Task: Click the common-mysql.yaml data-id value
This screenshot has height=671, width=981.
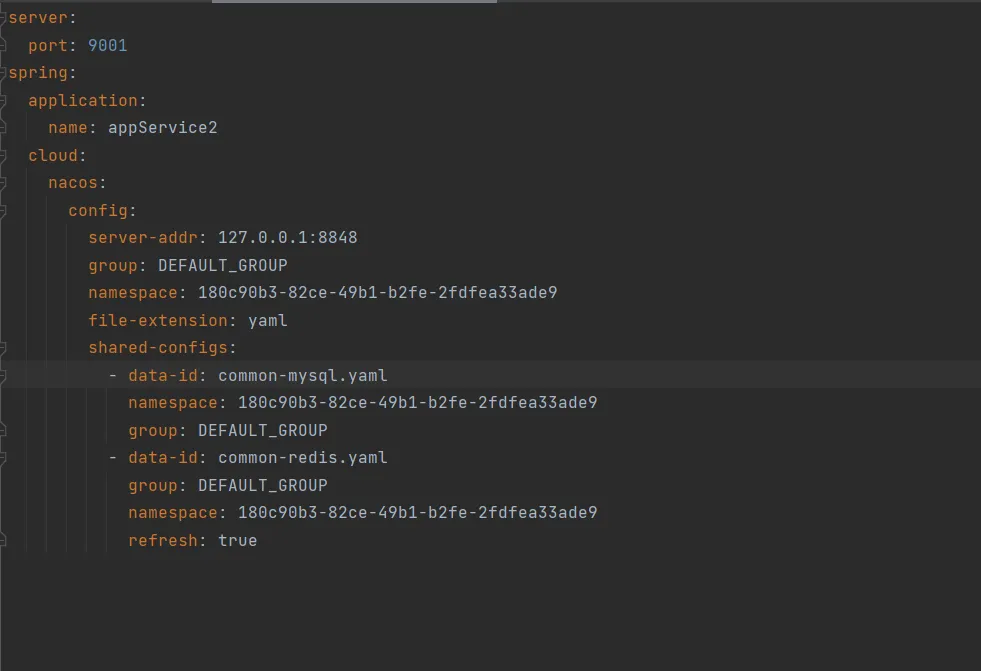Action: (302, 376)
